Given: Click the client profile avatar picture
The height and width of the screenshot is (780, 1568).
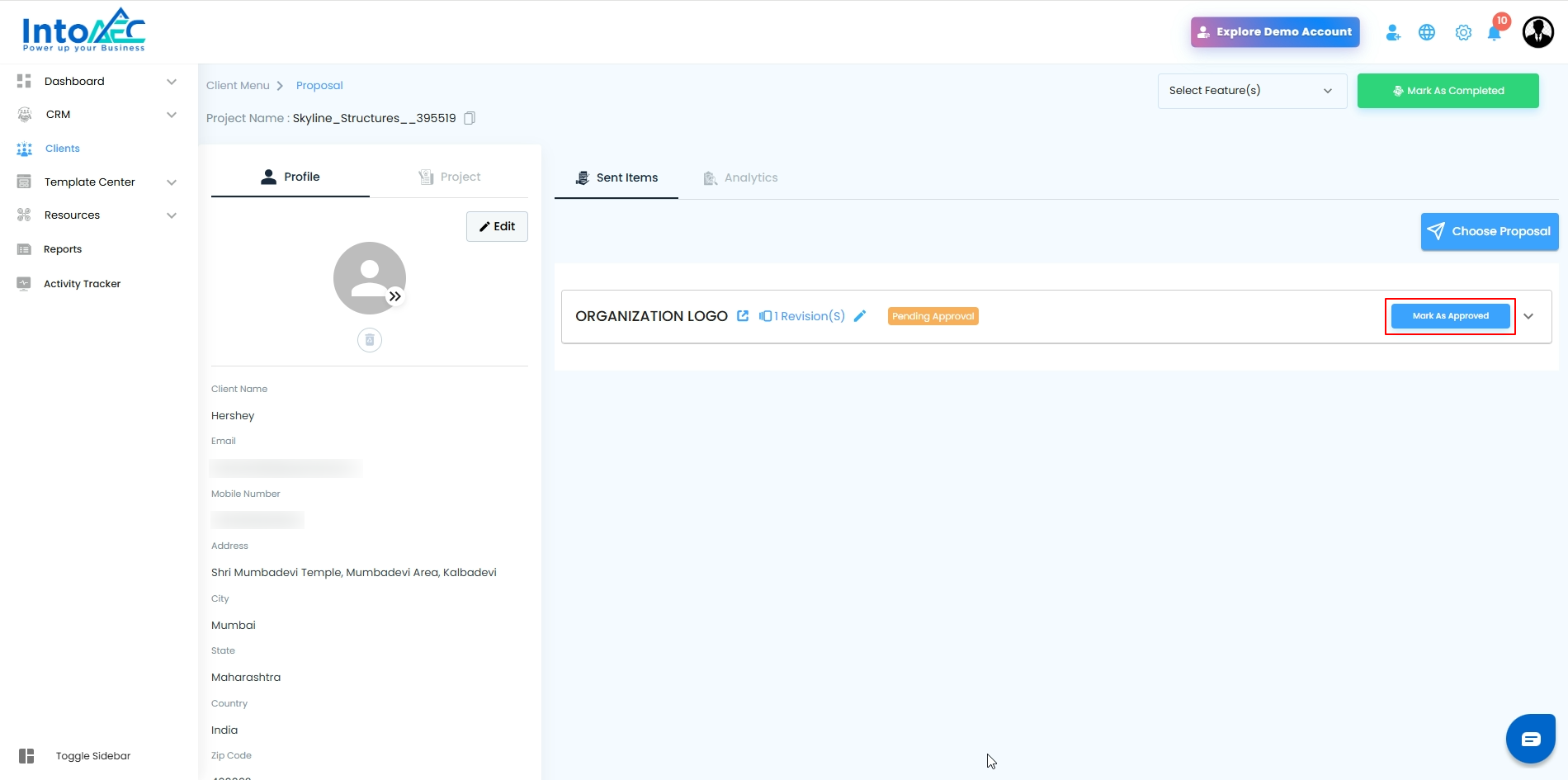Looking at the screenshot, I should point(370,278).
